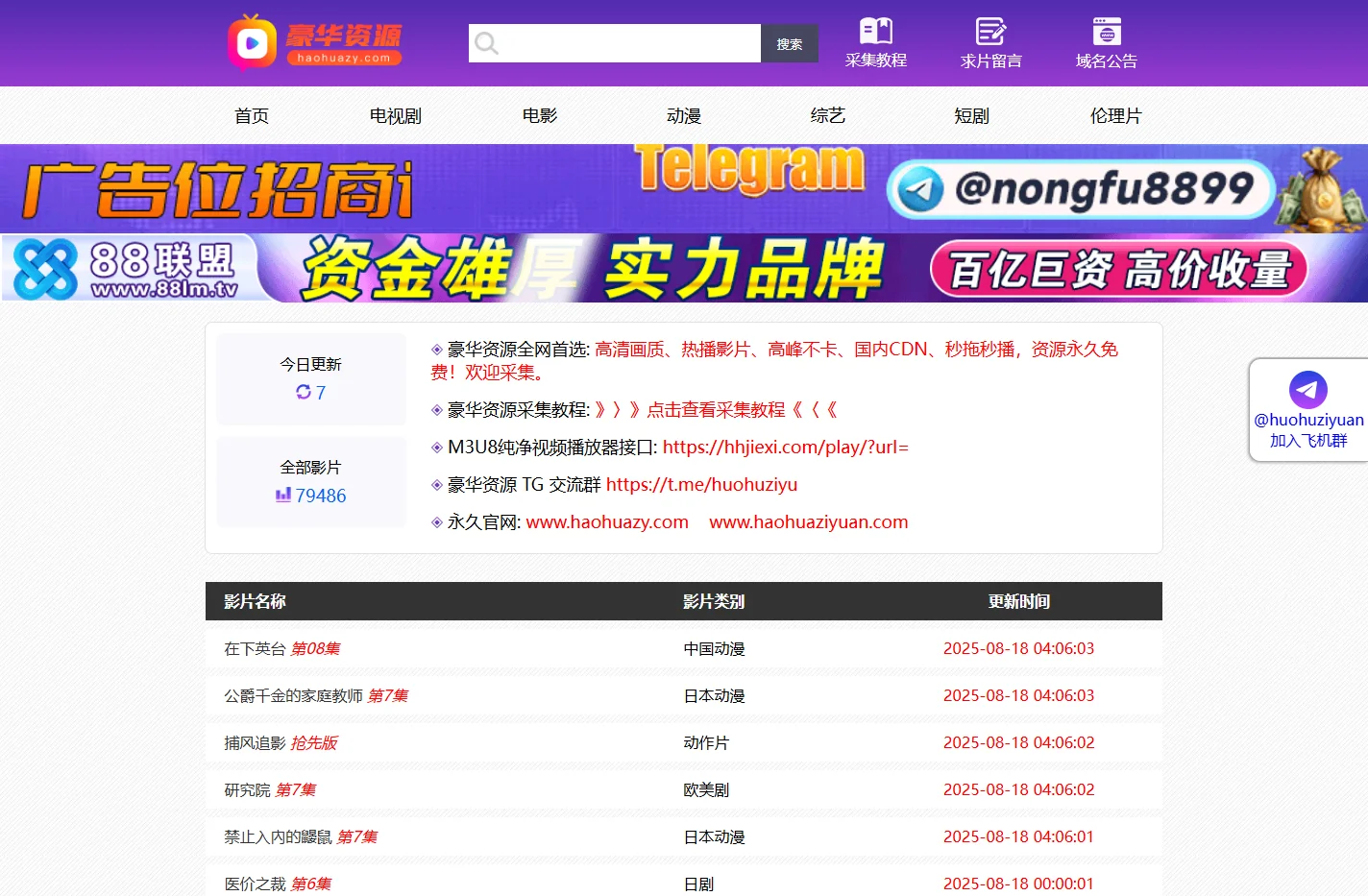The height and width of the screenshot is (896, 1368).
Task: Click 加入飞机群 text link
Action: tap(1308, 441)
